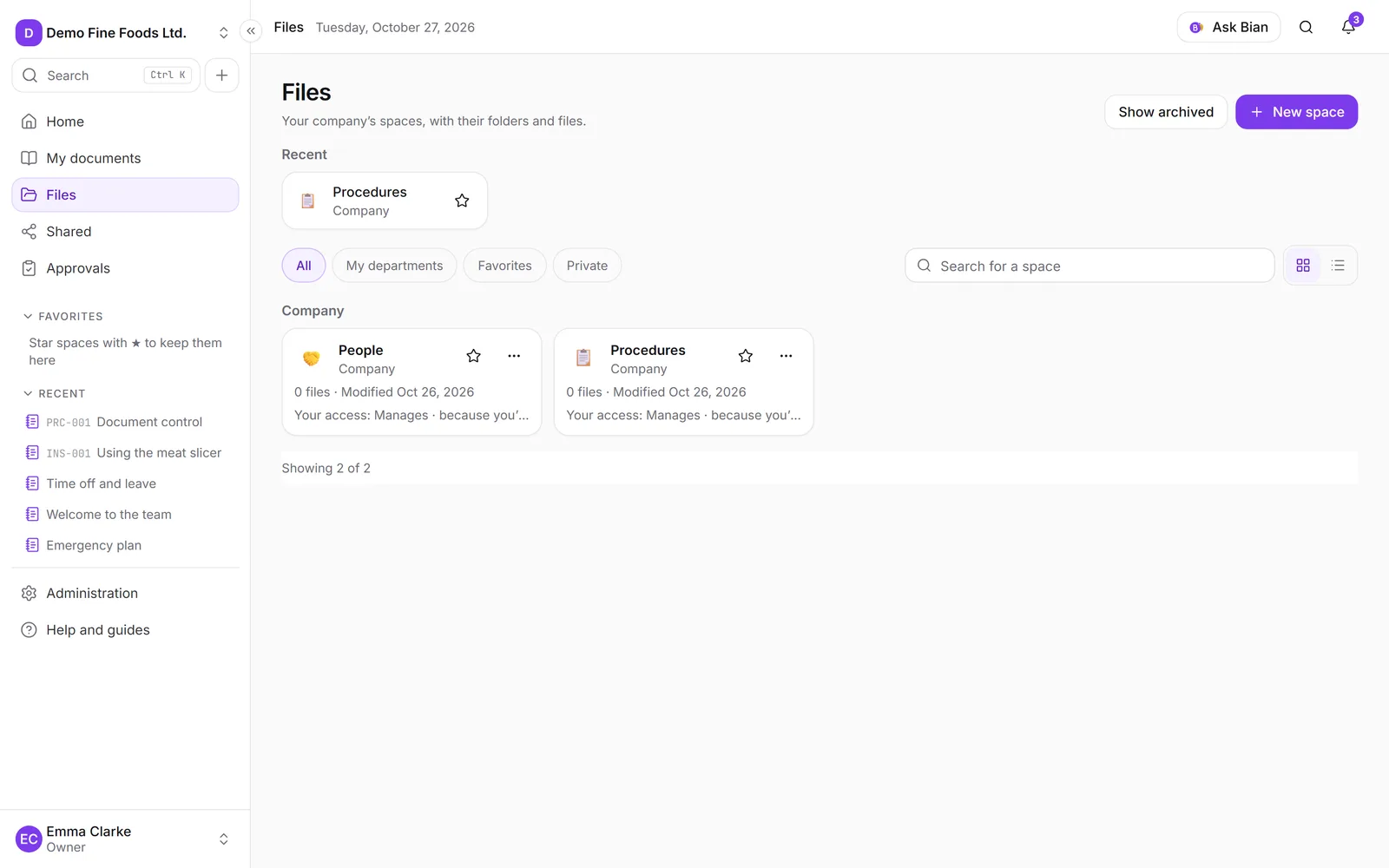This screenshot has width=1389, height=868.
Task: Collapse the Recent sidebar section
Action: [55, 394]
